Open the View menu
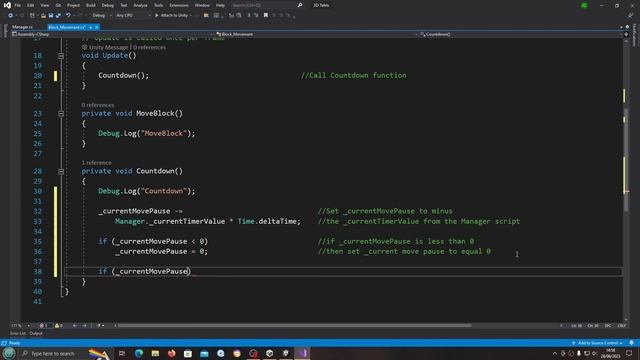 [x=44, y=5]
